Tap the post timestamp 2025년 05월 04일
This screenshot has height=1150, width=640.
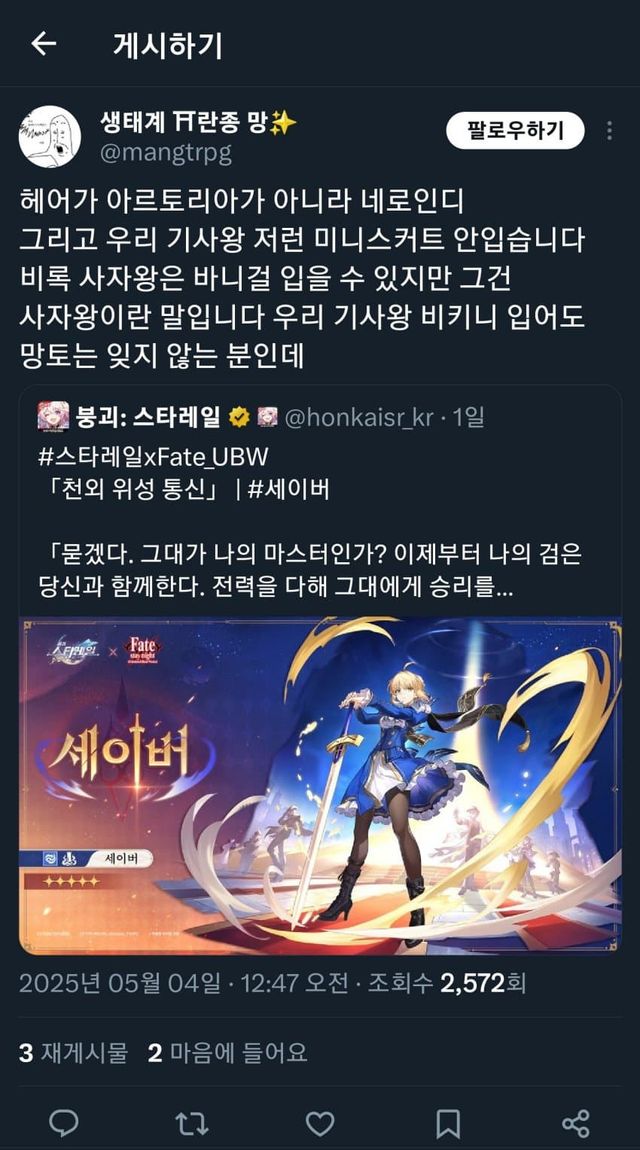click(x=119, y=983)
